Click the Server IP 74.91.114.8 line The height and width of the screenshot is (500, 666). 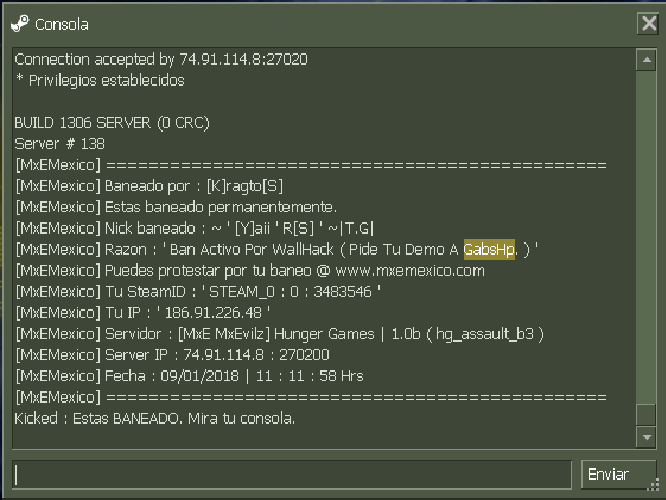click(x=172, y=355)
